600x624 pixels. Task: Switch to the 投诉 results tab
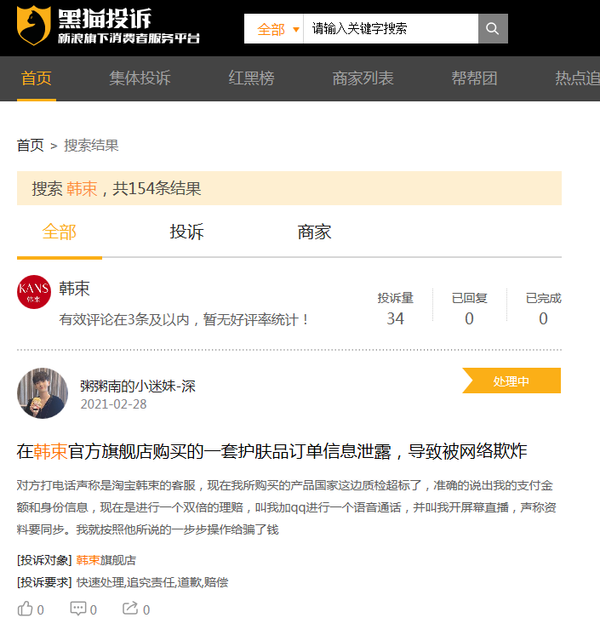pos(187,232)
